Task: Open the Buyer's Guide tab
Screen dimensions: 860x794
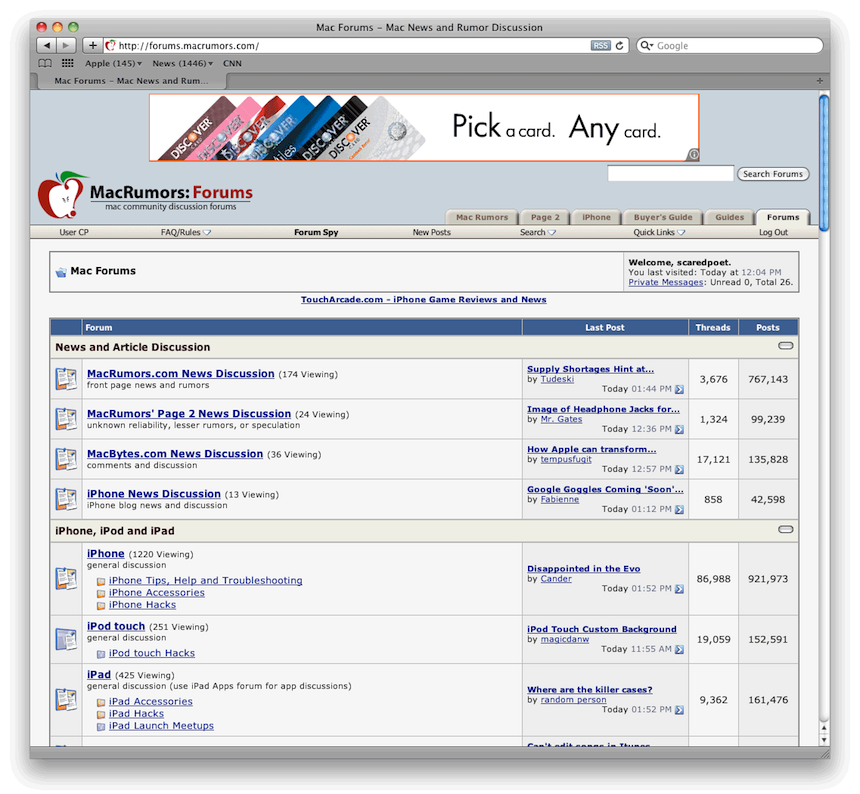Action: [663, 217]
